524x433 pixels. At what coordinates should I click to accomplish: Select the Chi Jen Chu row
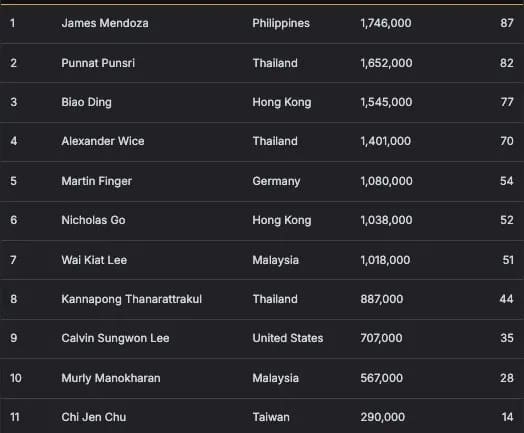(262, 416)
